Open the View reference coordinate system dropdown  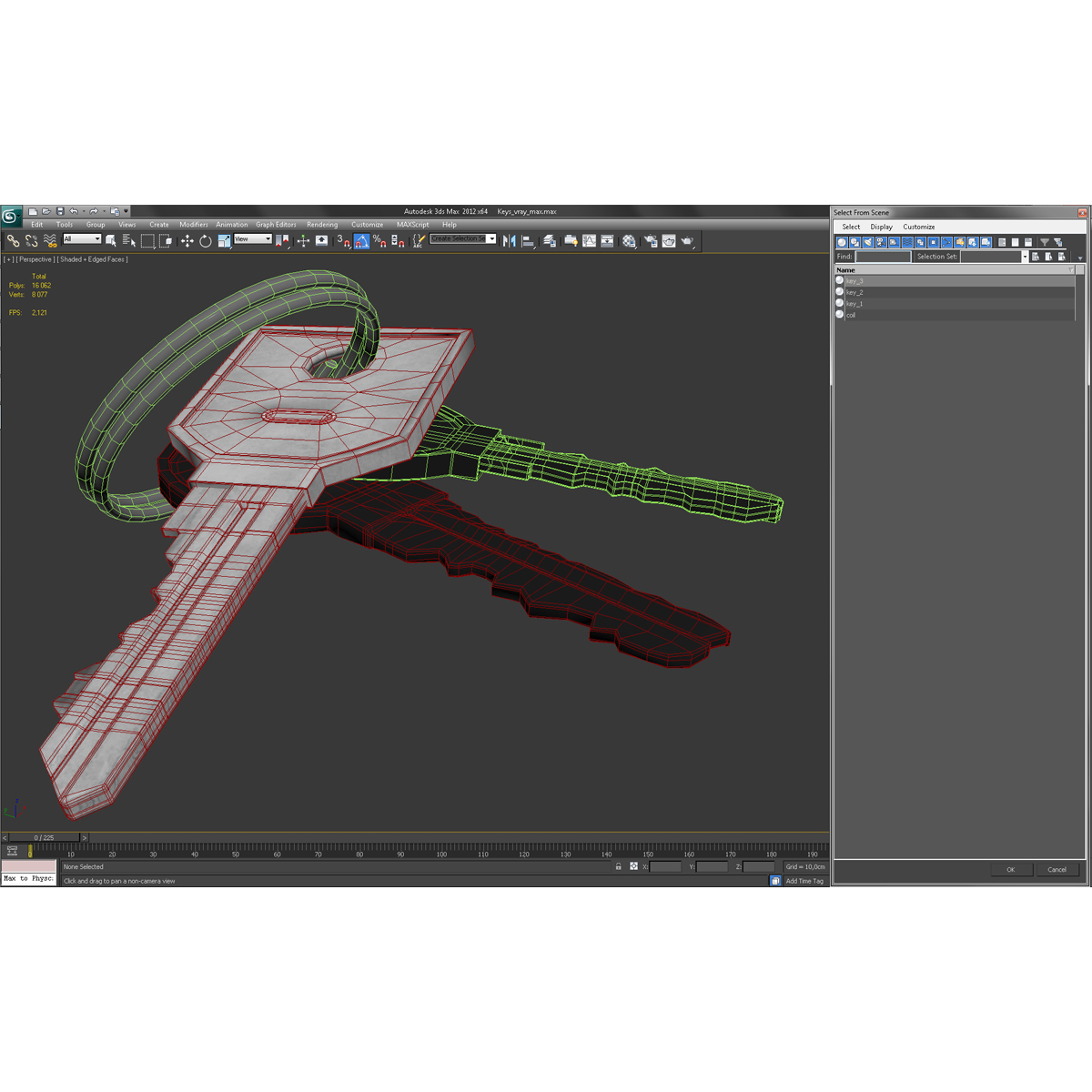click(251, 239)
